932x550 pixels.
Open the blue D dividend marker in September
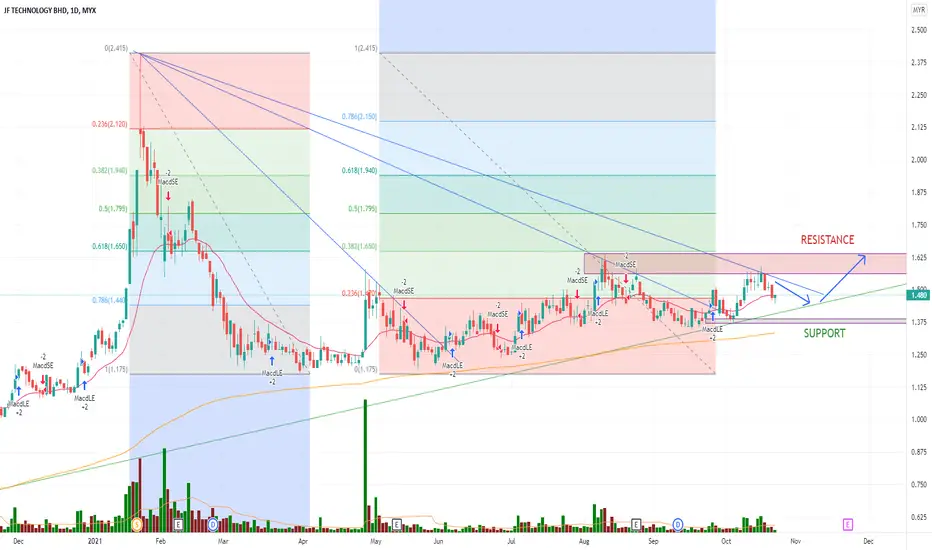tap(678, 524)
